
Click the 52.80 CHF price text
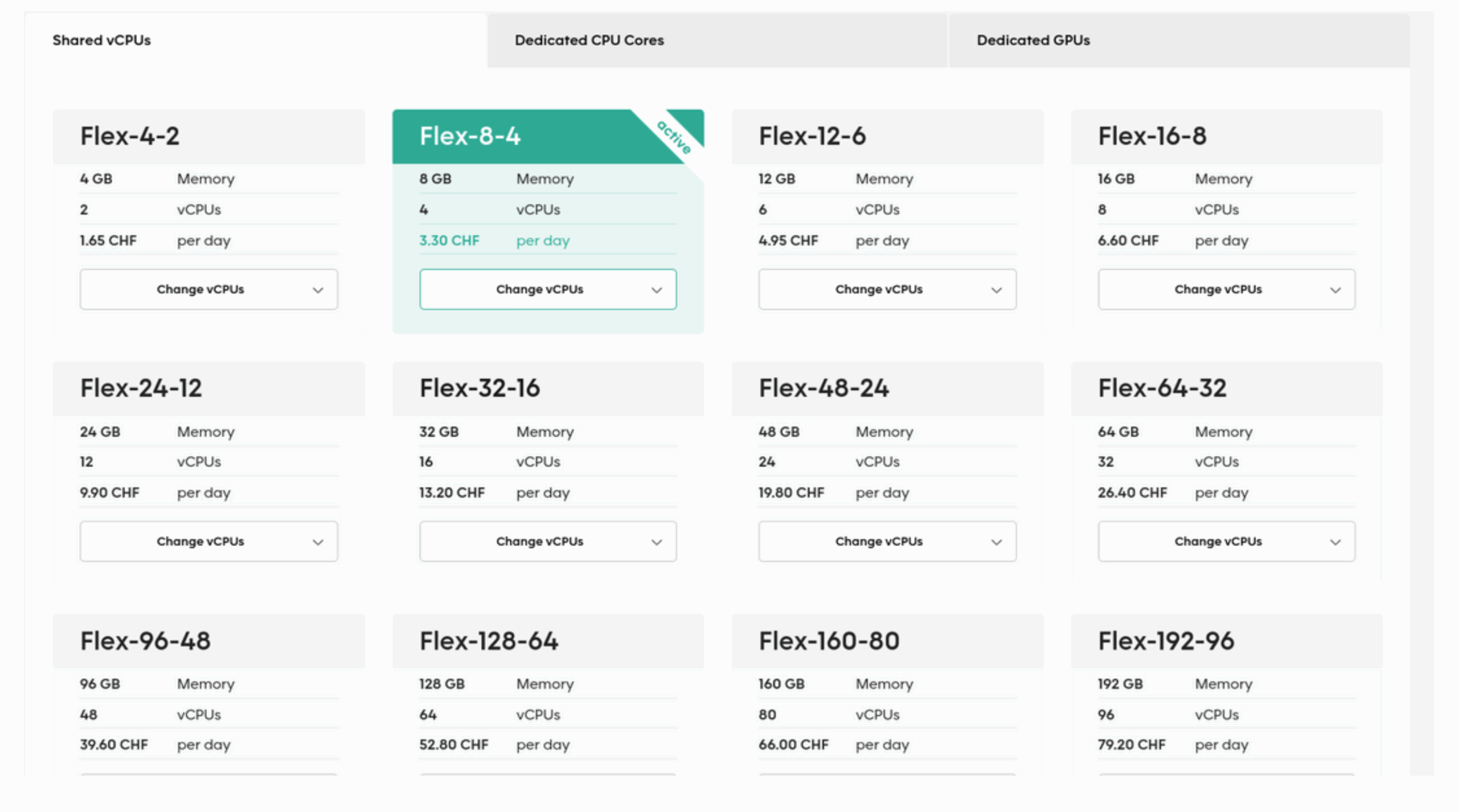[454, 745]
